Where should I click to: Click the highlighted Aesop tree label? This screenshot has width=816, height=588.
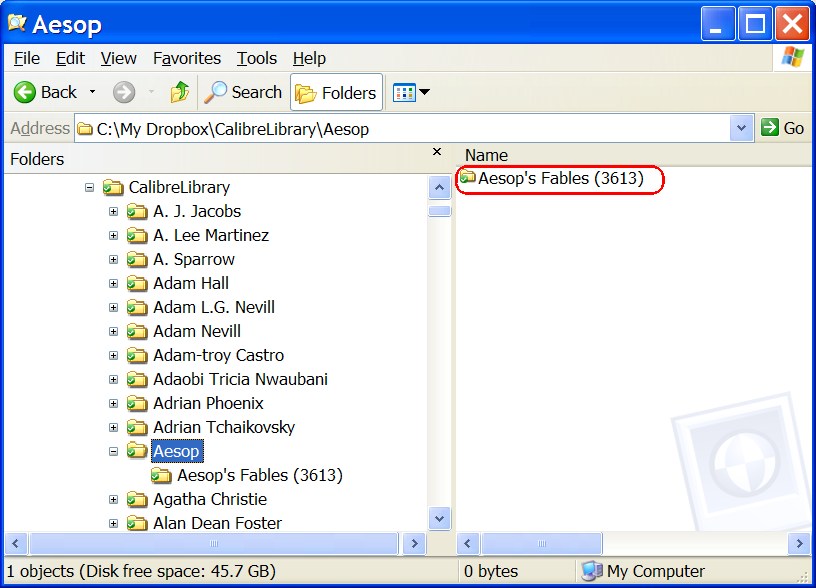pyautogui.click(x=177, y=451)
